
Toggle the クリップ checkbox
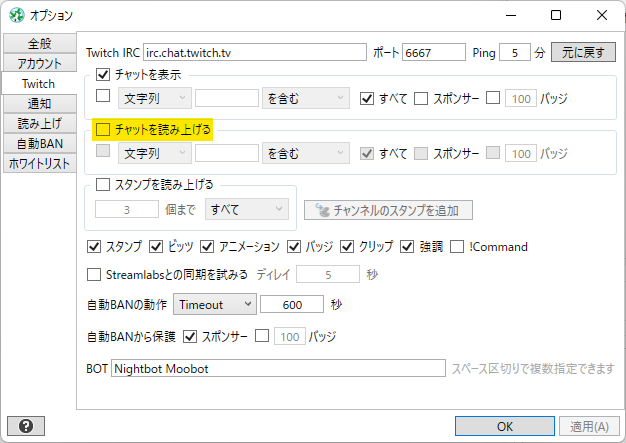347,247
